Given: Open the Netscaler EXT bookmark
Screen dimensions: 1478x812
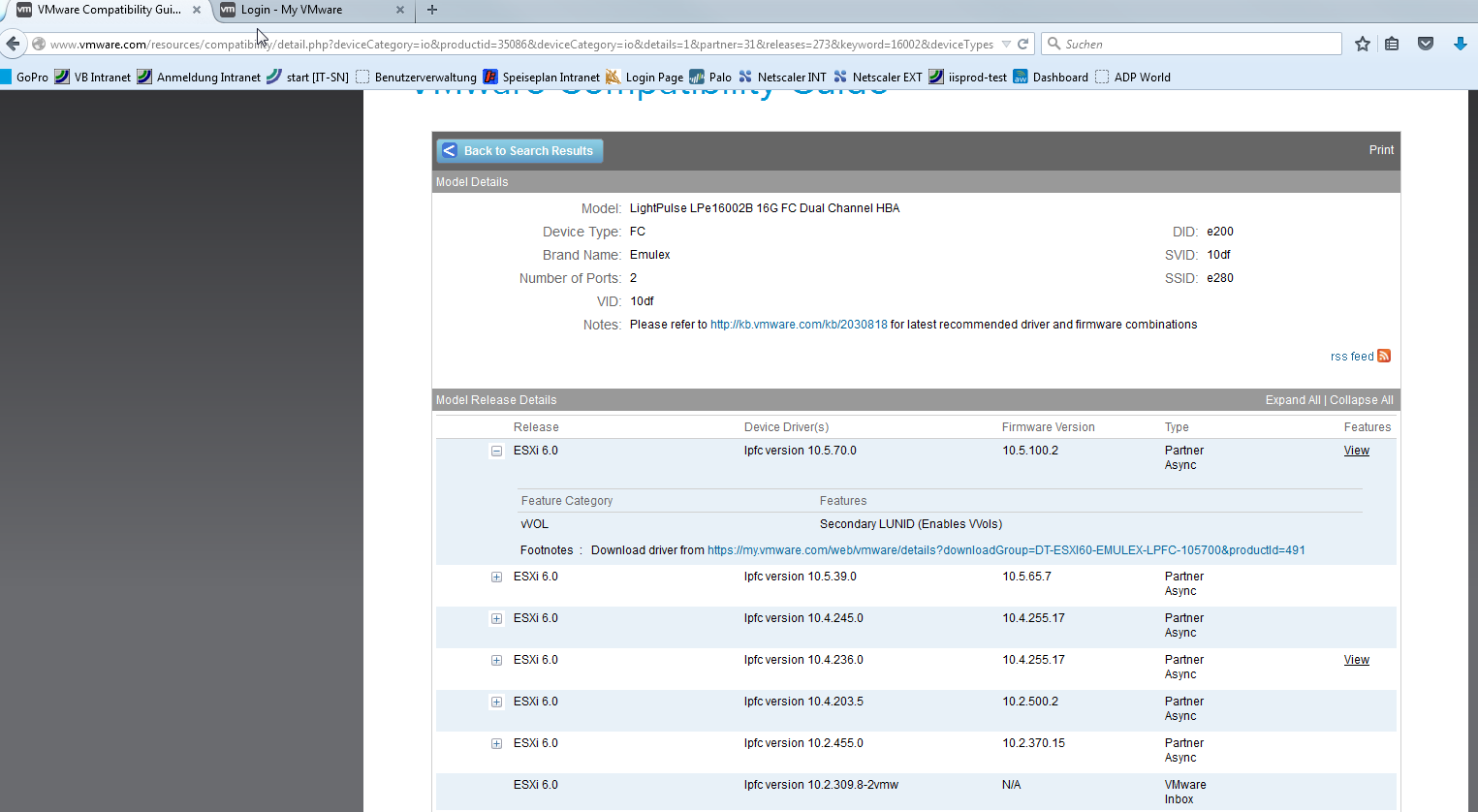Looking at the screenshot, I should click(877, 77).
